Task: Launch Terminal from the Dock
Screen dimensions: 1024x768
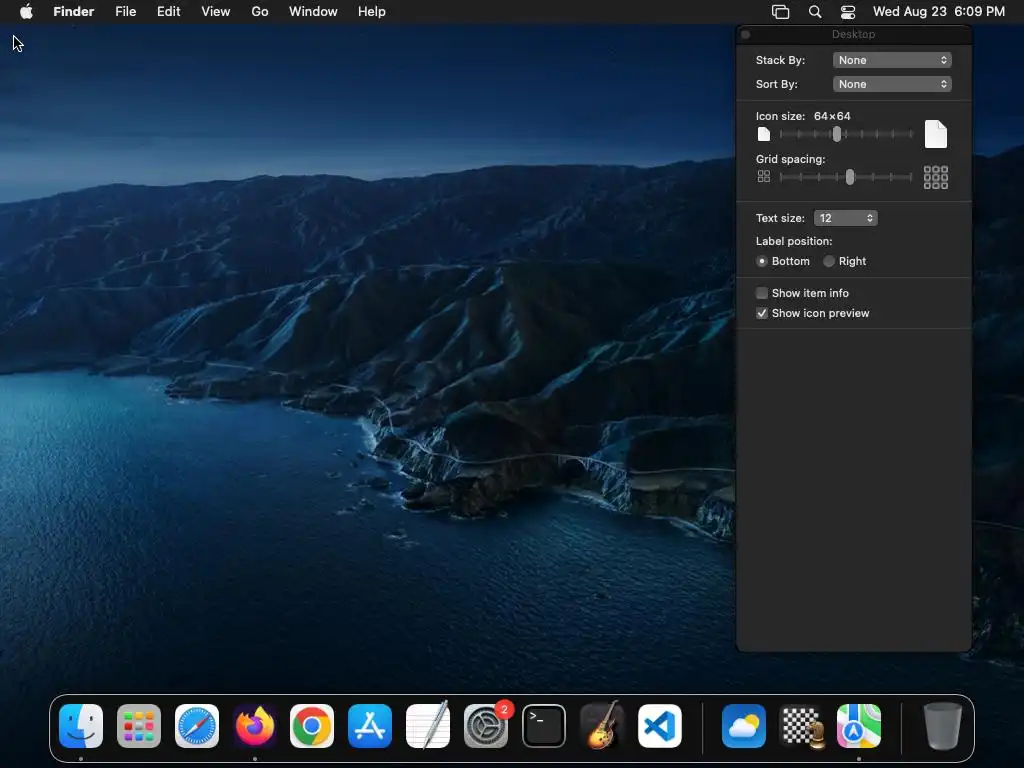Action: click(544, 726)
